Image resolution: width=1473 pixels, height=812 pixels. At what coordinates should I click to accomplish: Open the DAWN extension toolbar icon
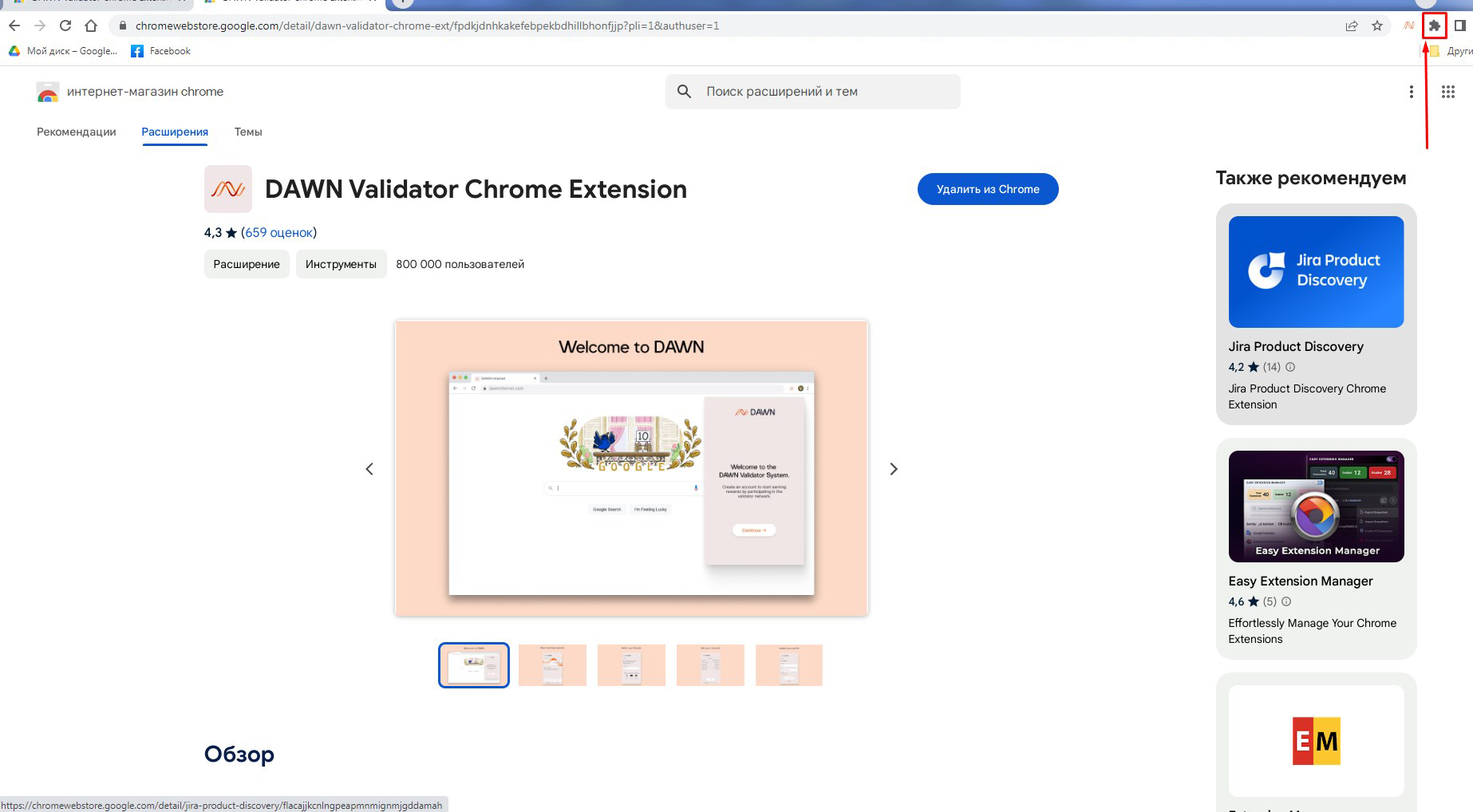(1409, 26)
